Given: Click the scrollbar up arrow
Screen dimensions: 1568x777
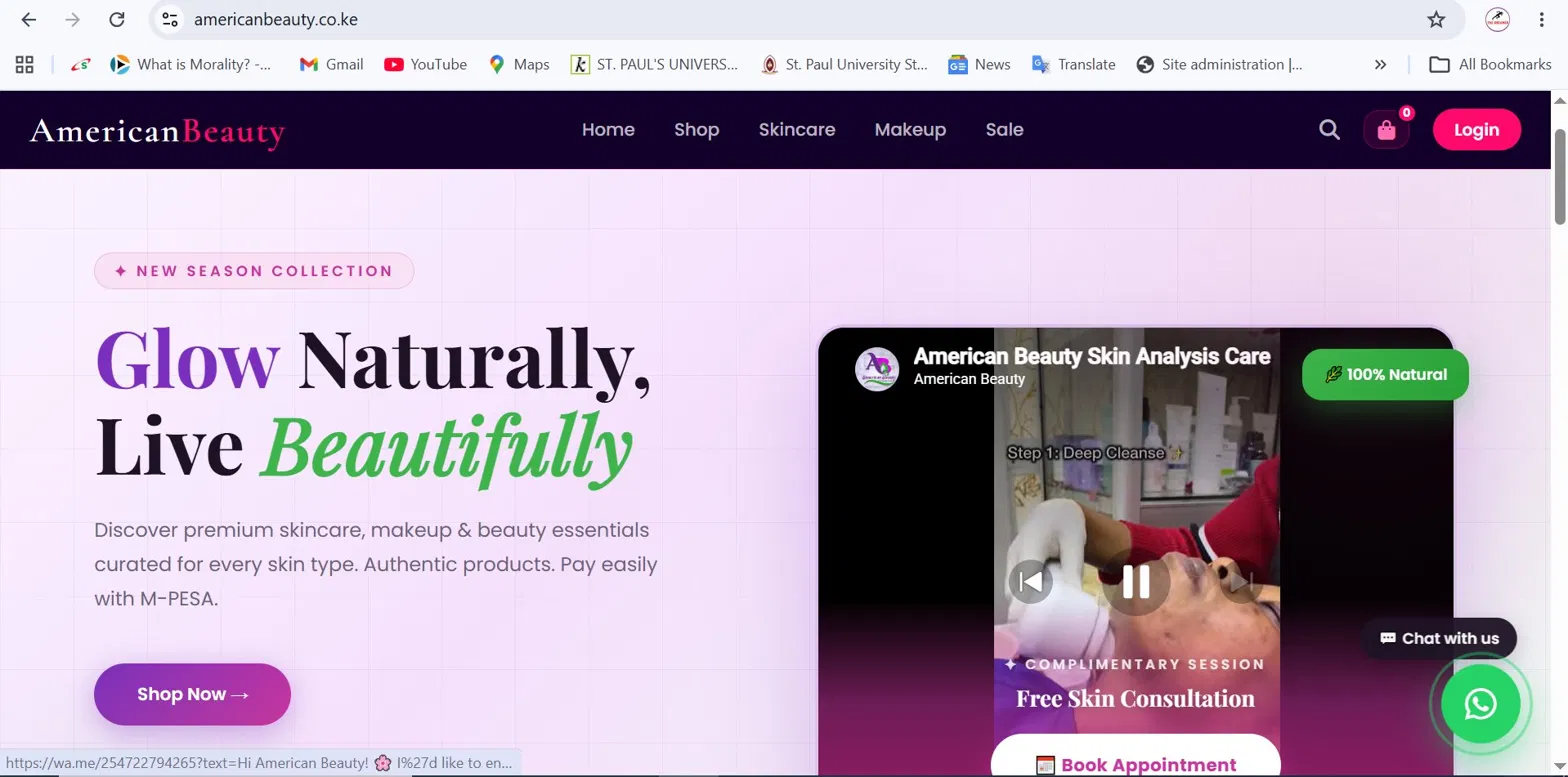Looking at the screenshot, I should (x=1559, y=101).
